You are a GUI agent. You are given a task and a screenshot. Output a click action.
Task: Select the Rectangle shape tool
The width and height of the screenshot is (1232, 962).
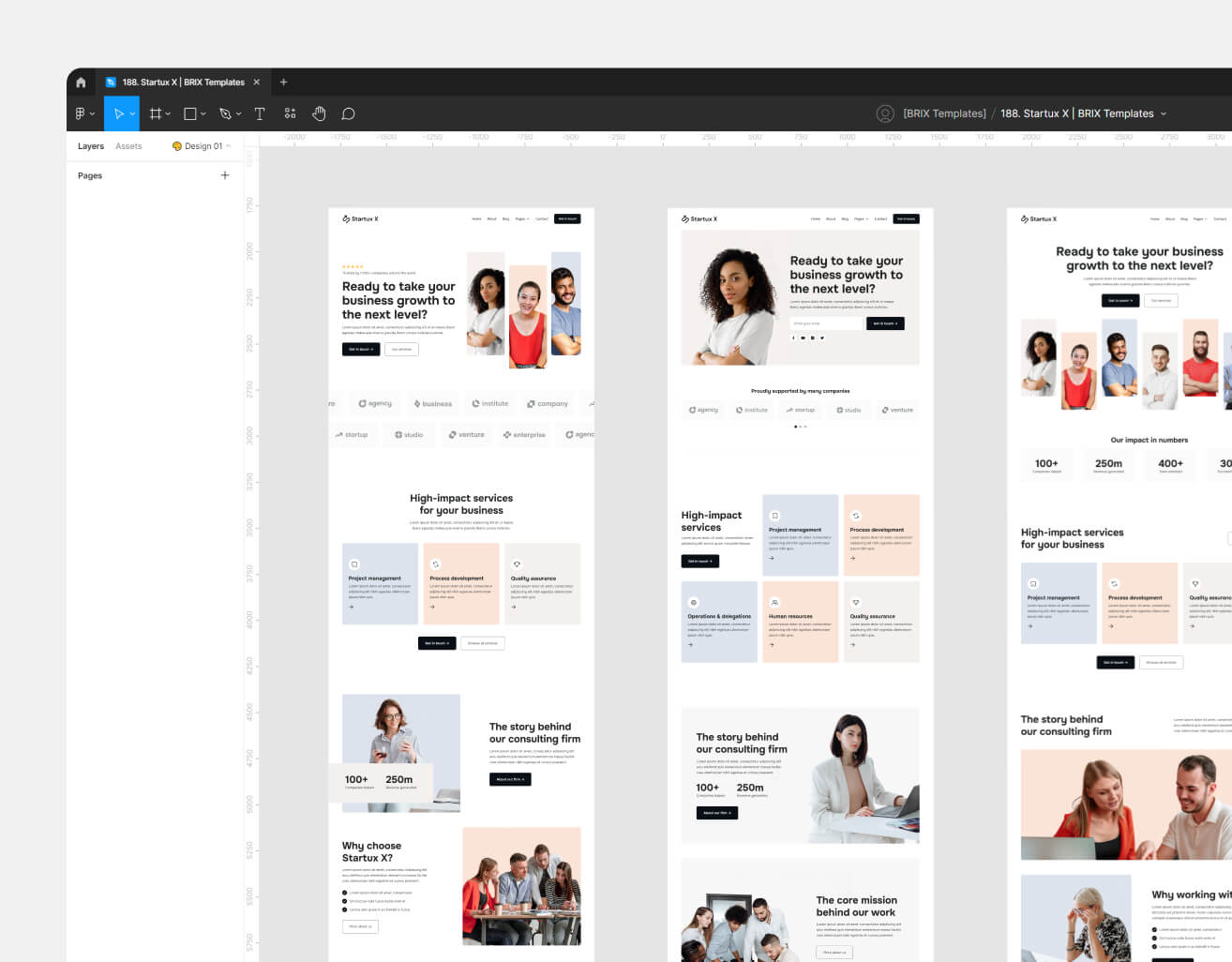point(190,113)
